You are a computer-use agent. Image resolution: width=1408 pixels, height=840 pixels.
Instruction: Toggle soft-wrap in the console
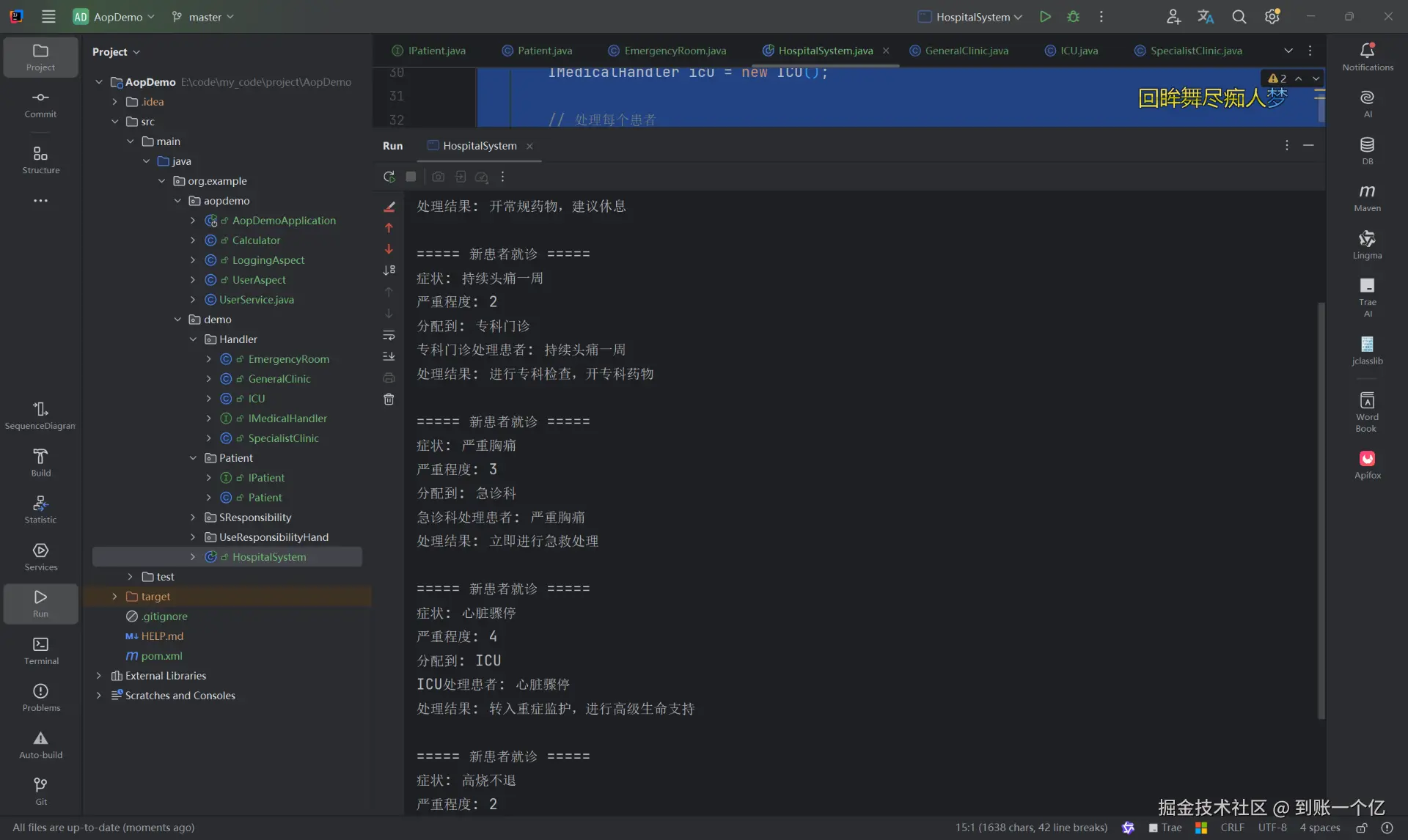click(389, 336)
